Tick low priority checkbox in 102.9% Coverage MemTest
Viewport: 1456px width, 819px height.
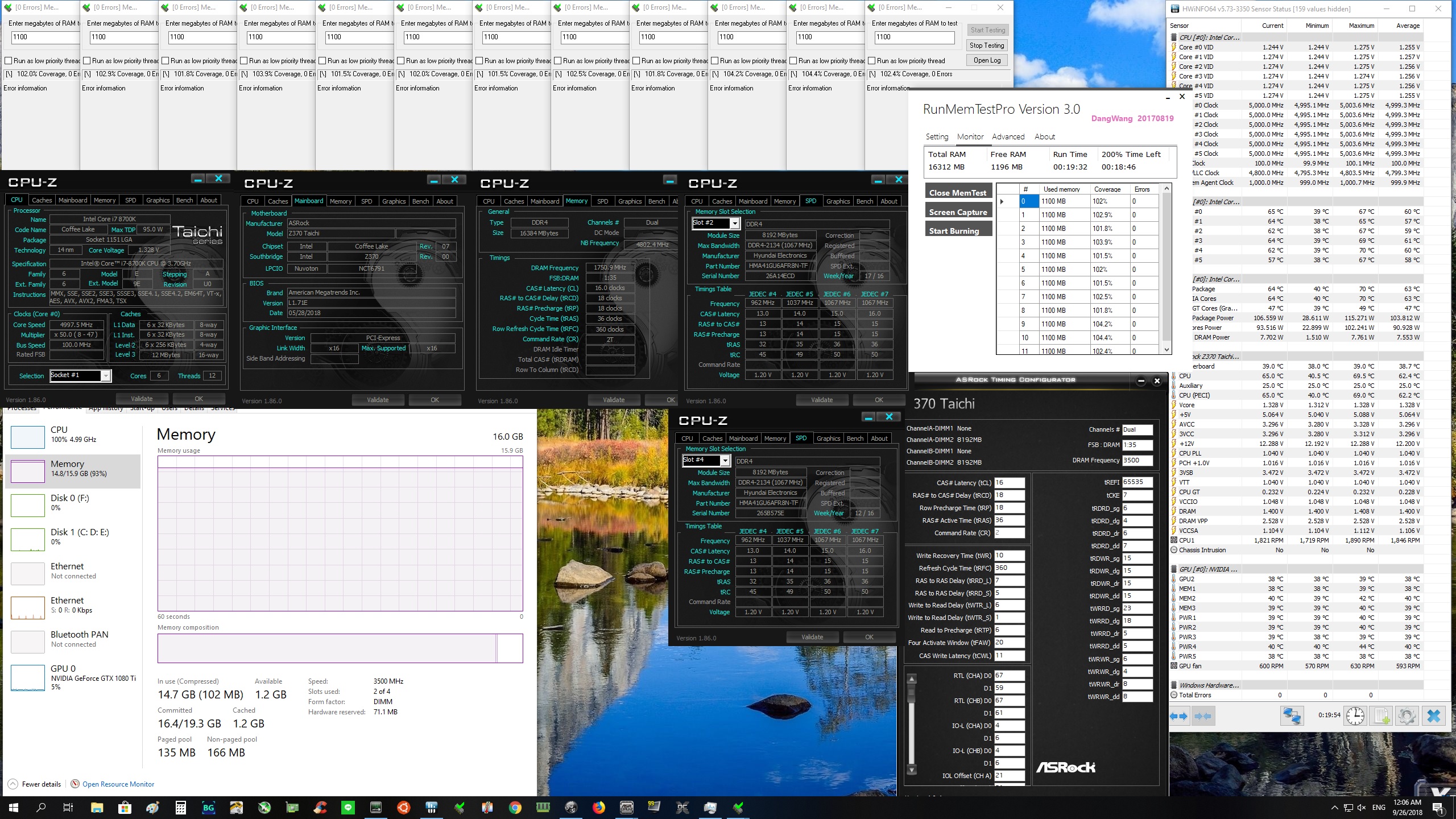pos(86,61)
